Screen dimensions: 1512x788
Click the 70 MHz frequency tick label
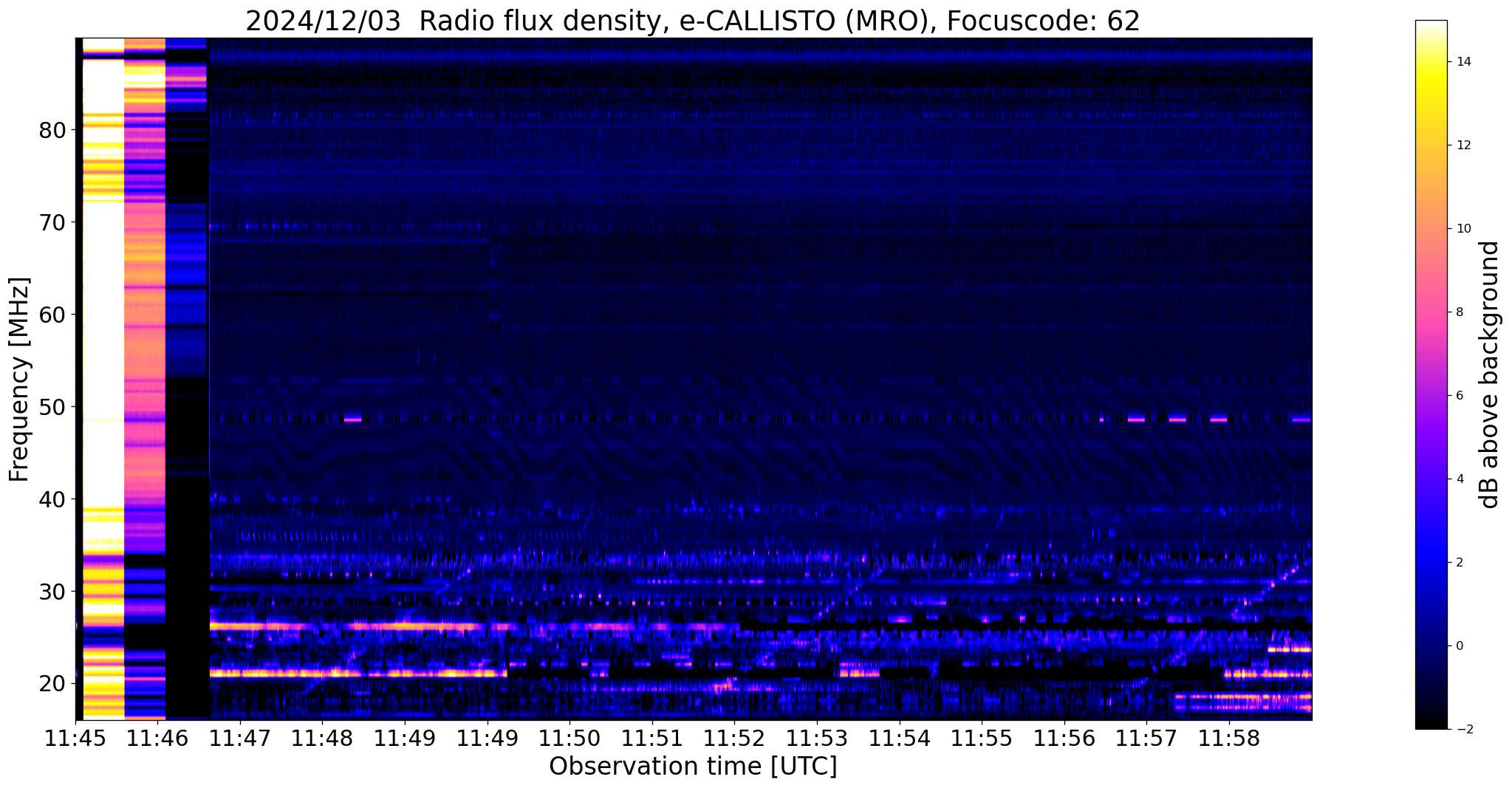tap(52, 222)
